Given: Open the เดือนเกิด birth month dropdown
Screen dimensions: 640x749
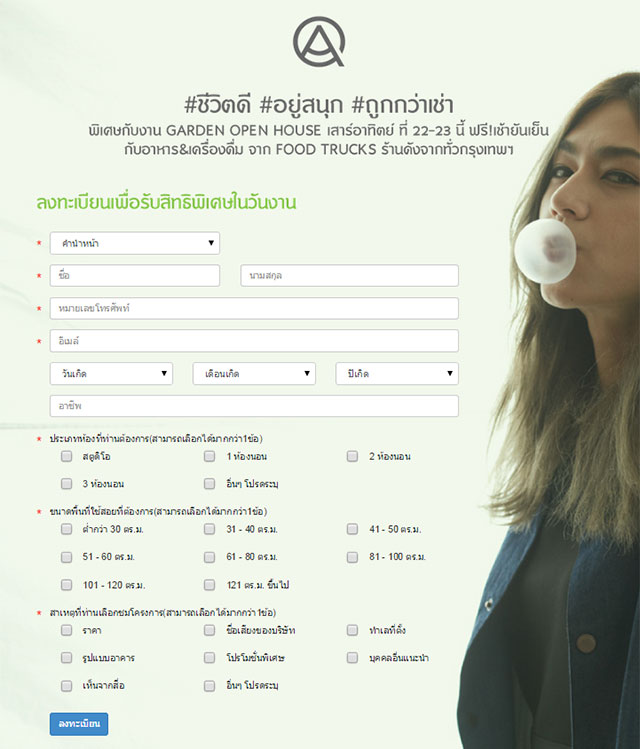Looking at the screenshot, I should 254,374.
